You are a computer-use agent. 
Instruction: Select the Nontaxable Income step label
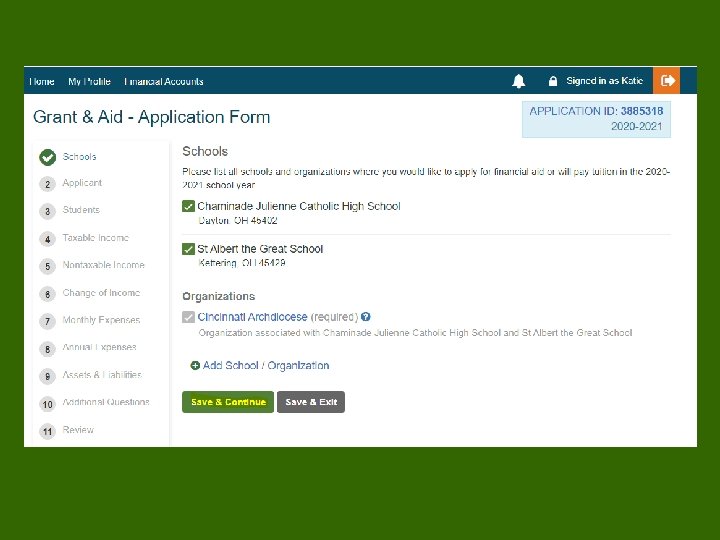point(103,265)
